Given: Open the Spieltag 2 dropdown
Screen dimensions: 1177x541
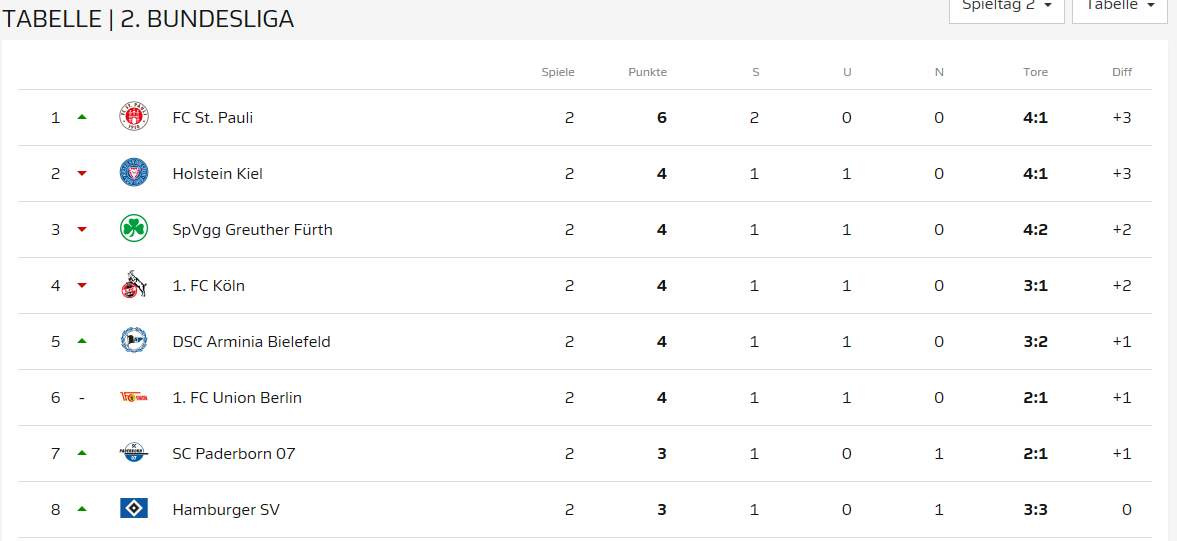Looking at the screenshot, I should tap(1006, 6).
